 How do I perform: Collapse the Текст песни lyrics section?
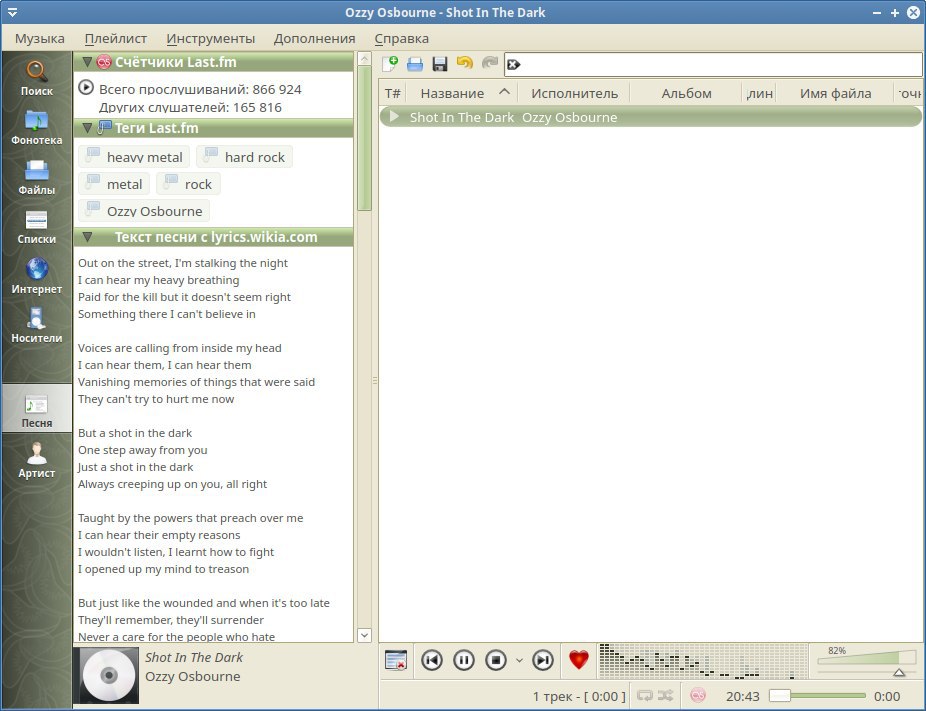pos(87,237)
